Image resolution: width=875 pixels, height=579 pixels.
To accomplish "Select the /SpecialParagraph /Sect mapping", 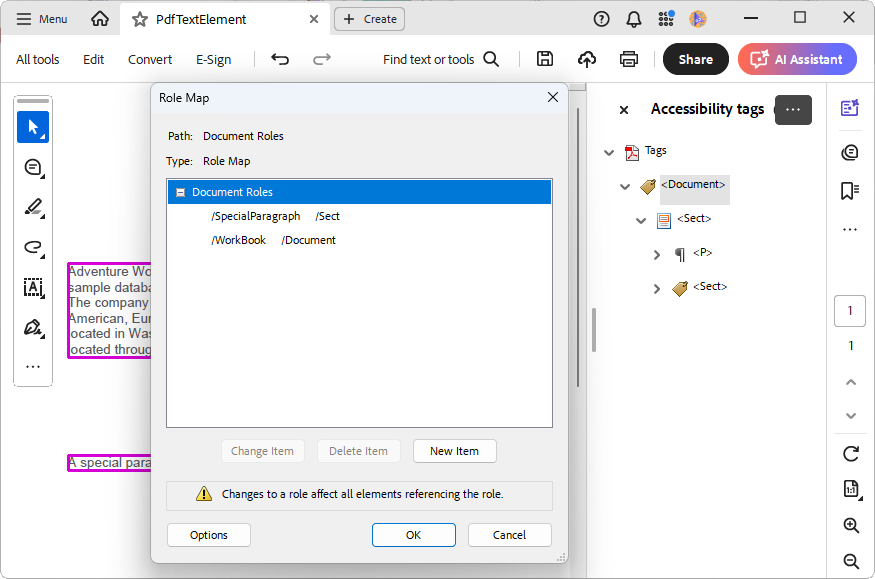I will point(275,216).
